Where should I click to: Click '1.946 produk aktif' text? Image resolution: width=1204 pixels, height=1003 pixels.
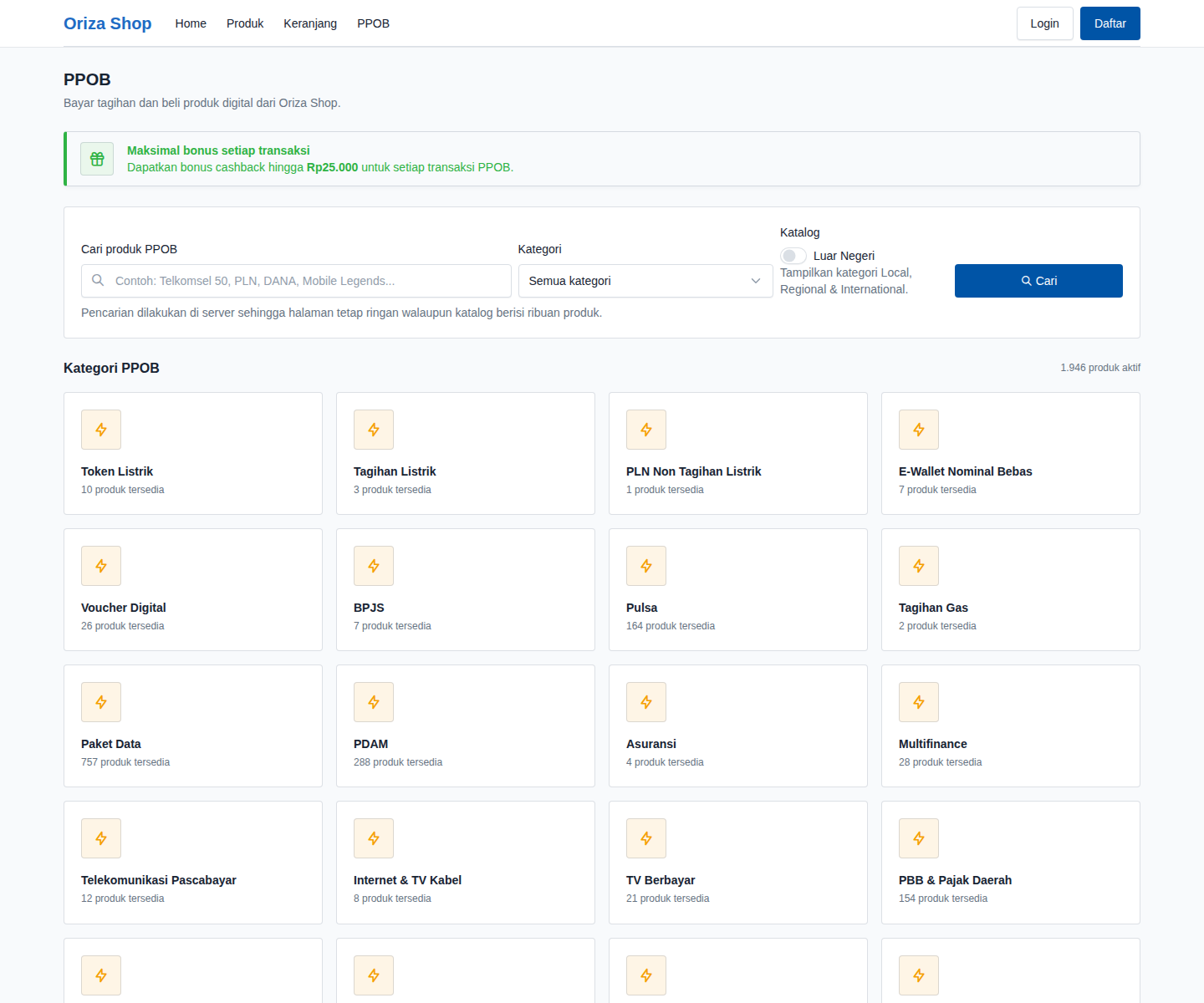(x=1100, y=368)
